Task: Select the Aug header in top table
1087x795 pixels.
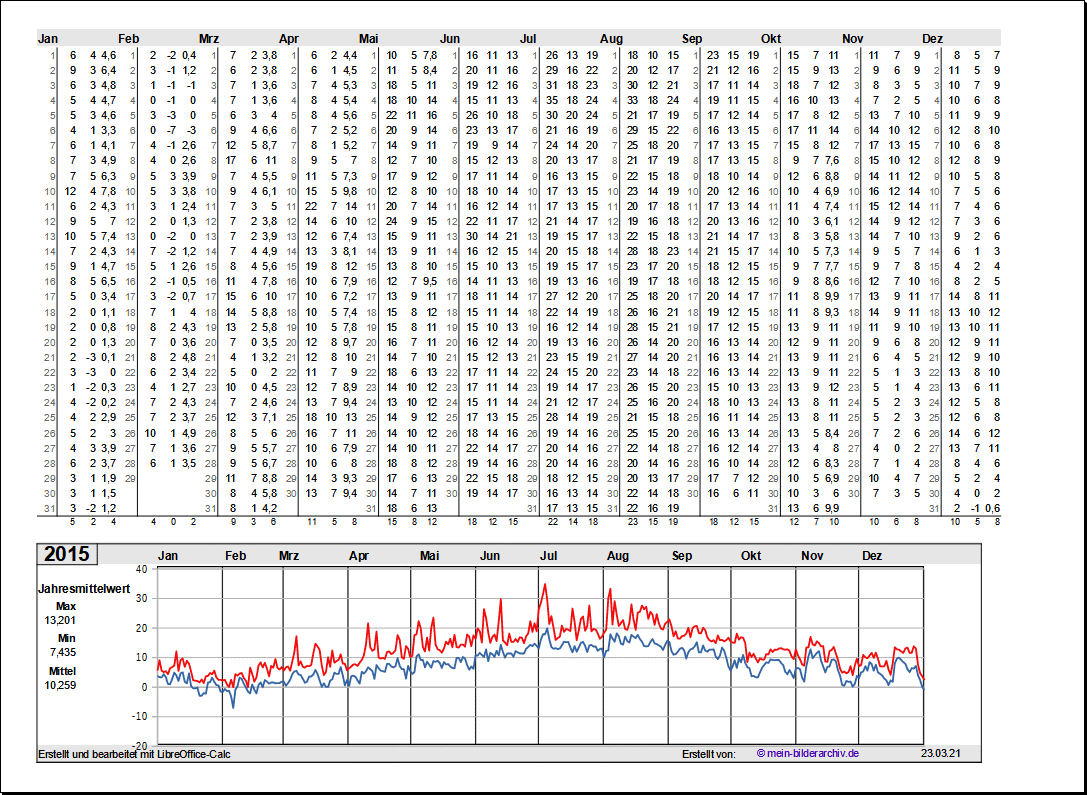Action: (x=611, y=38)
